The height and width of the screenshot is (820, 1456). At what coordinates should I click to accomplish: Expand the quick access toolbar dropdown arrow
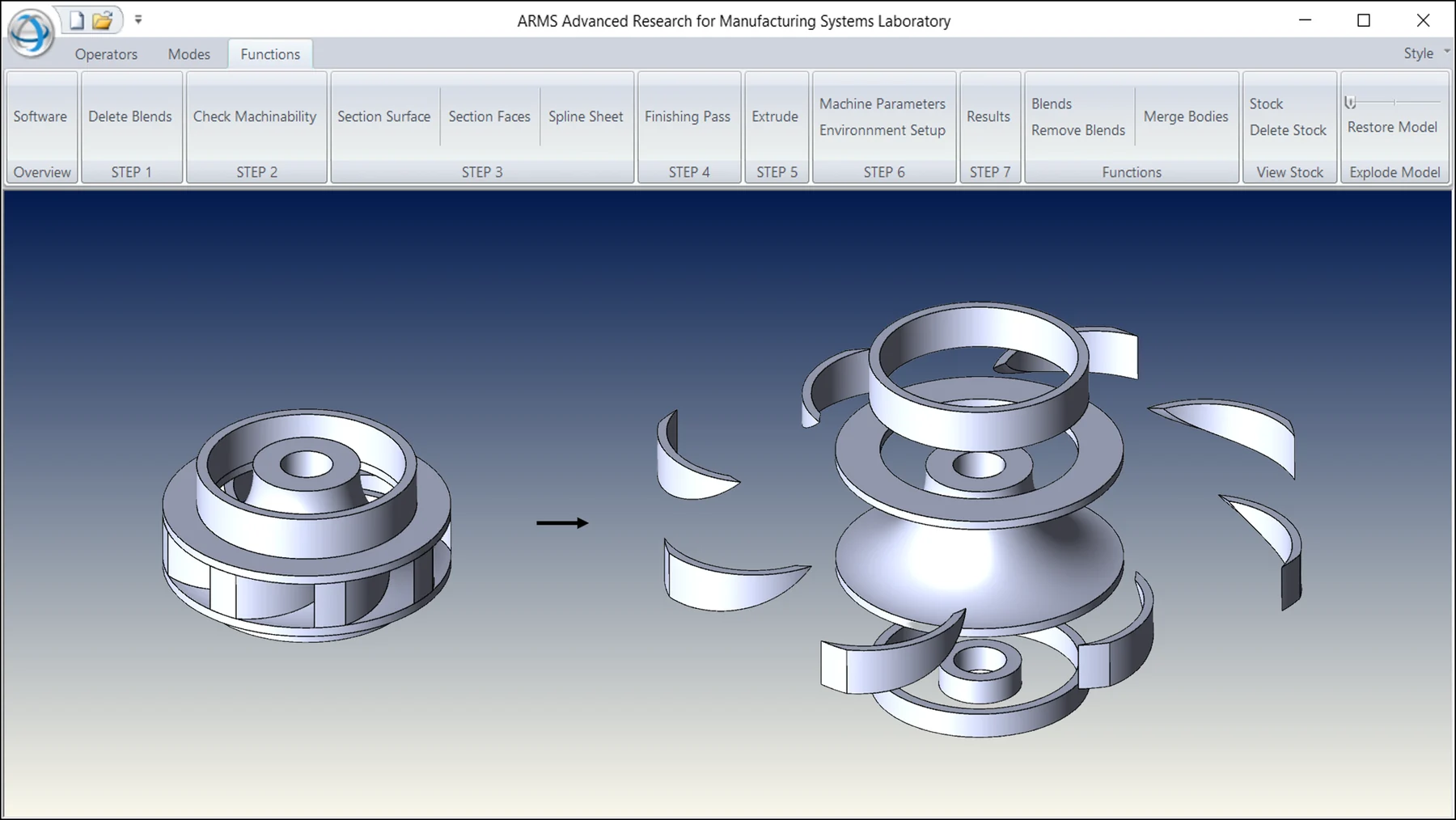pos(138,19)
